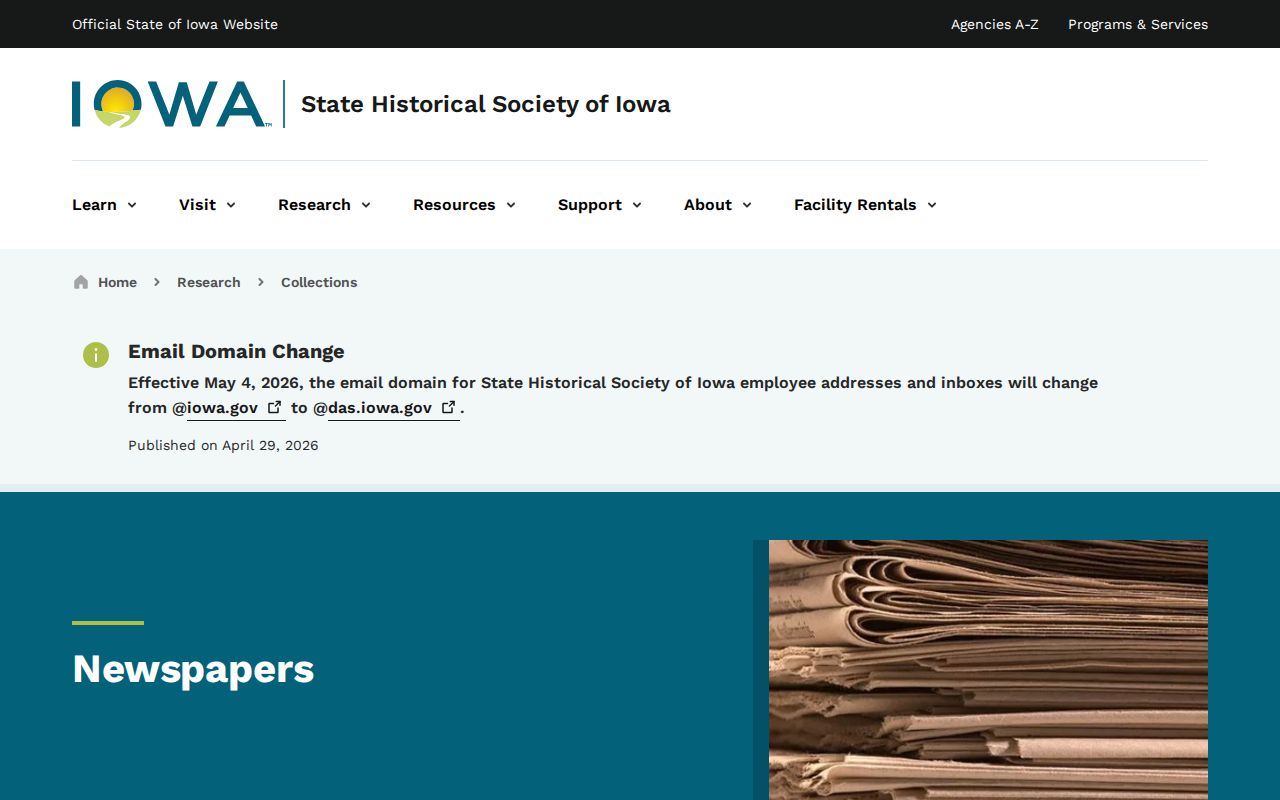Click the Email Domain Change heading
The image size is (1280, 800).
pos(236,351)
